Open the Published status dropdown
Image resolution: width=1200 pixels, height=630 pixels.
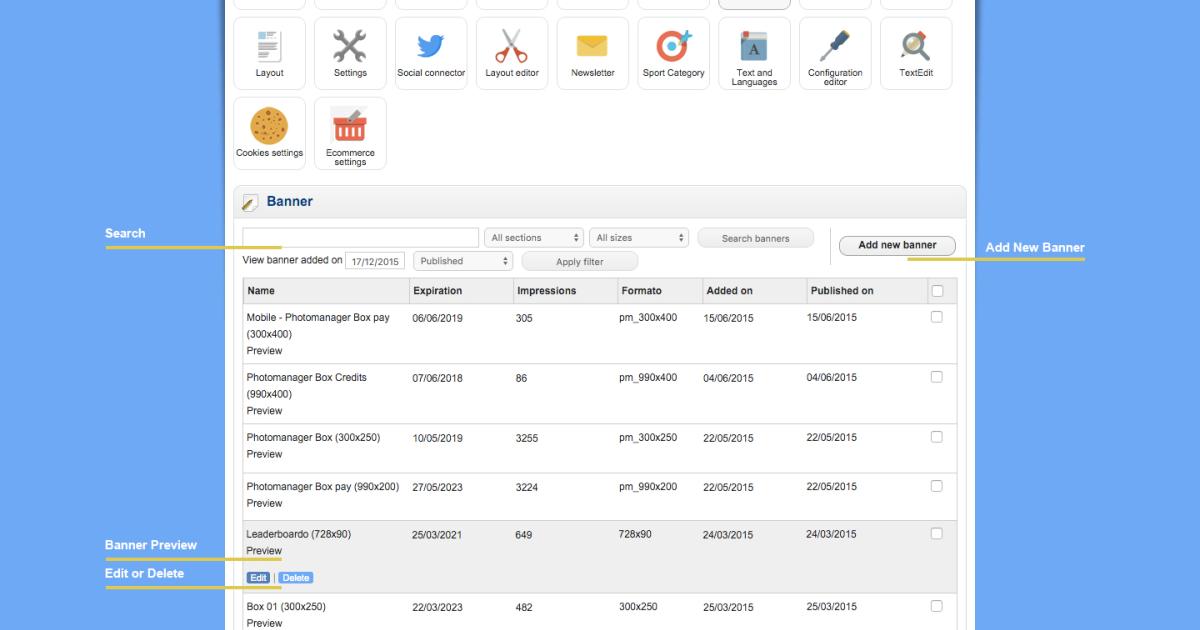point(463,261)
